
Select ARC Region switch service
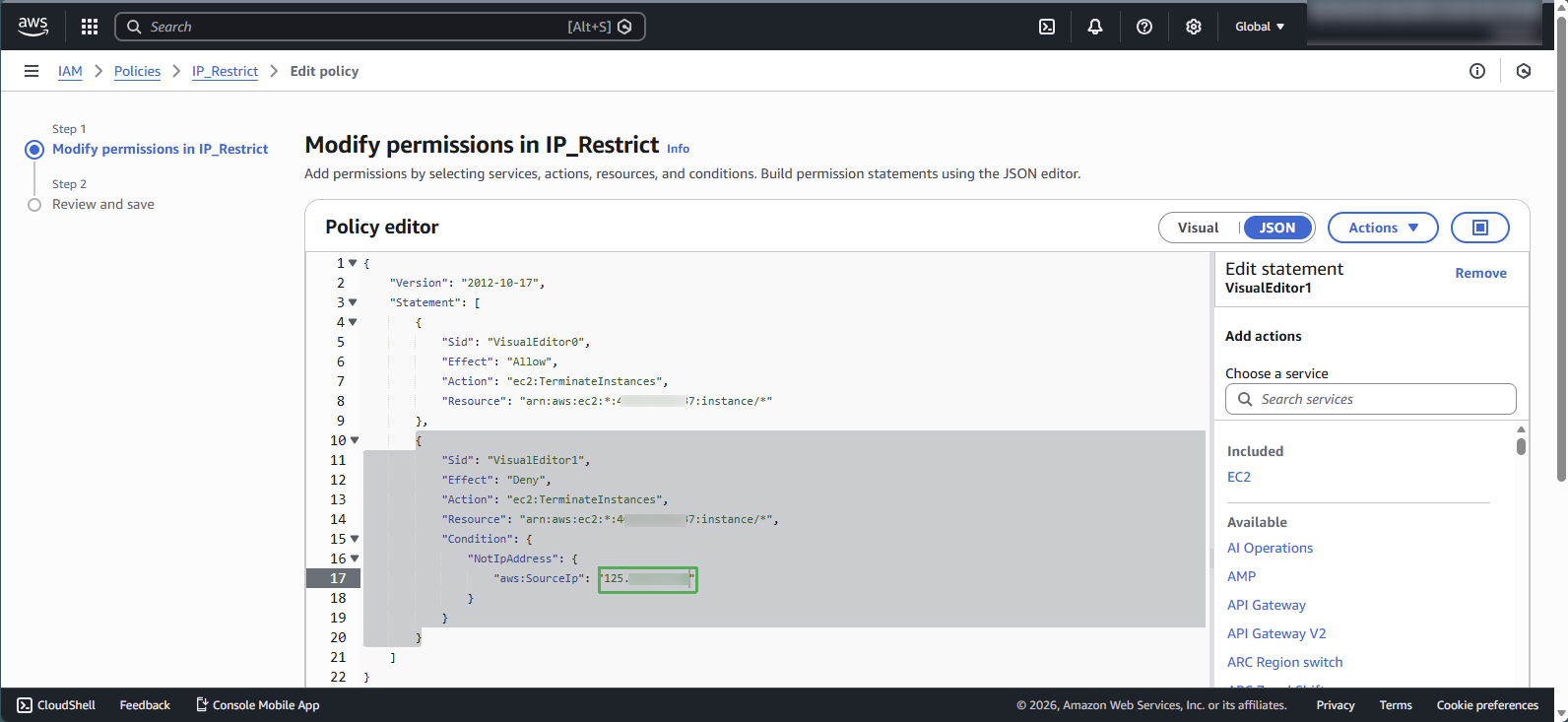pos(1284,662)
